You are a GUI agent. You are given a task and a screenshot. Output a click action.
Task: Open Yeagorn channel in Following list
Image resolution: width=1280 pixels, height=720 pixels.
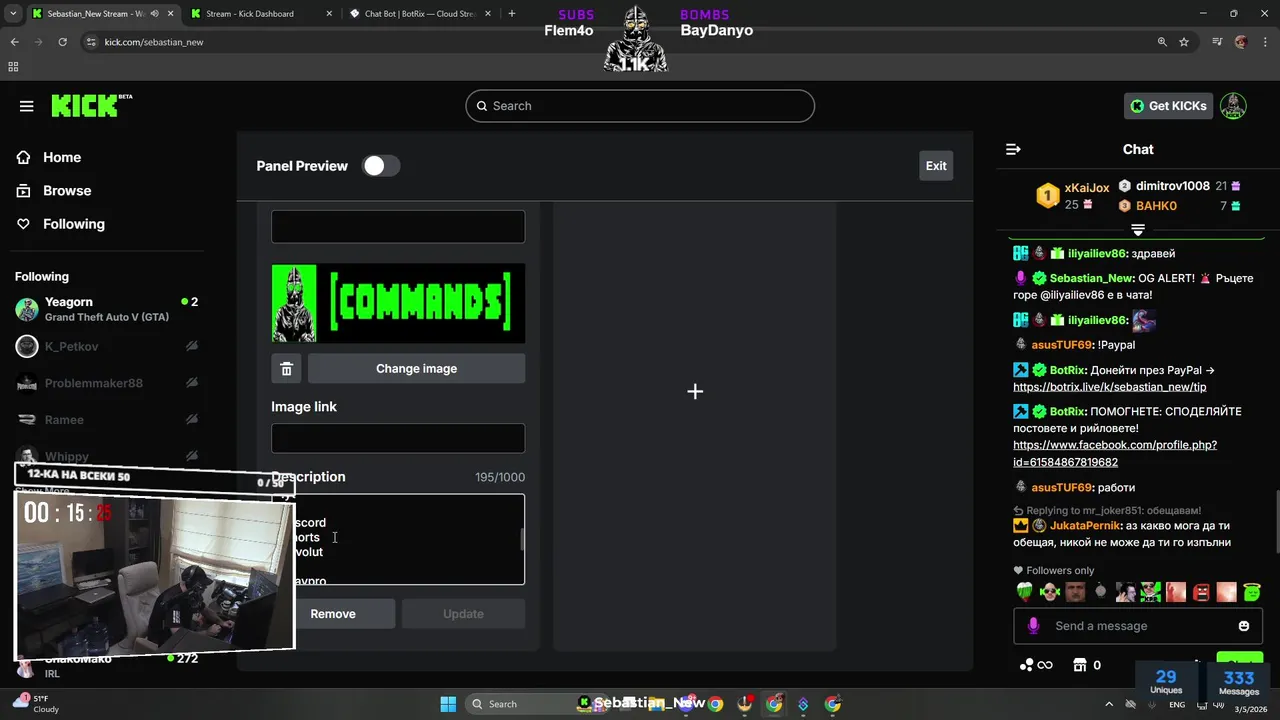[x=106, y=309]
